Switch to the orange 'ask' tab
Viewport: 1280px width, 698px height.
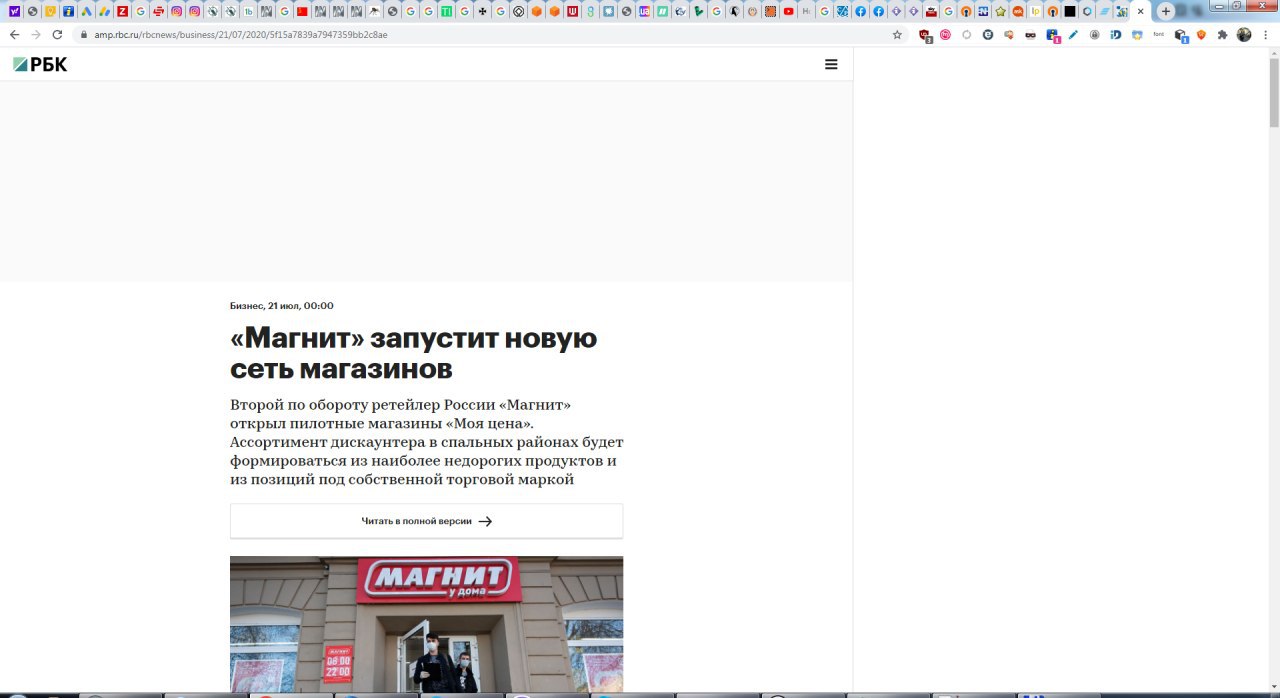1018,11
